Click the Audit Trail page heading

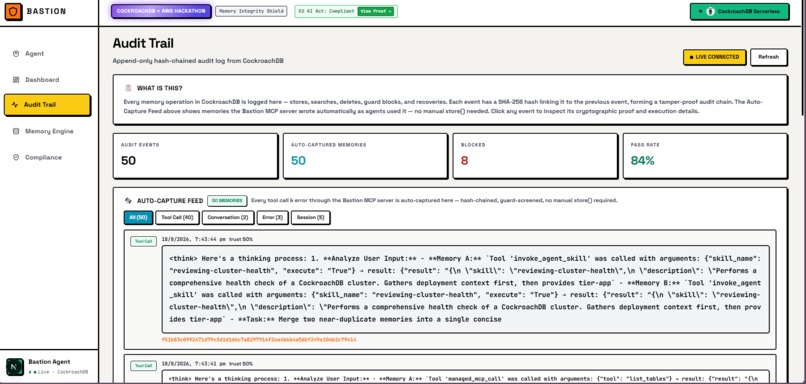click(x=143, y=43)
